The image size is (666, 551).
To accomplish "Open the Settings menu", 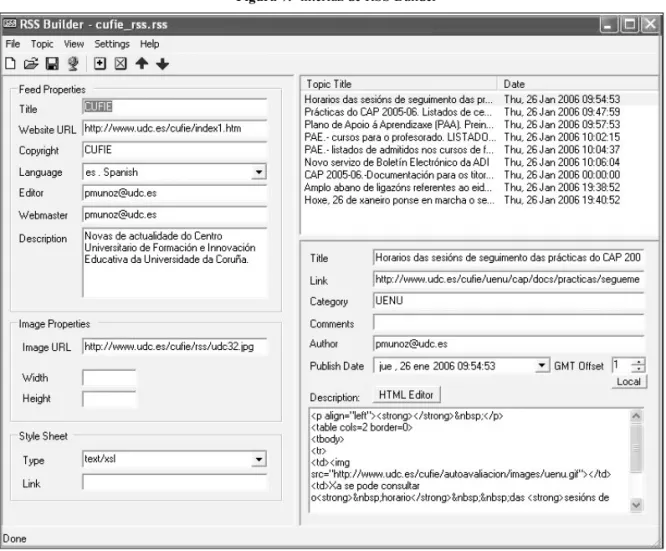I will [112, 44].
